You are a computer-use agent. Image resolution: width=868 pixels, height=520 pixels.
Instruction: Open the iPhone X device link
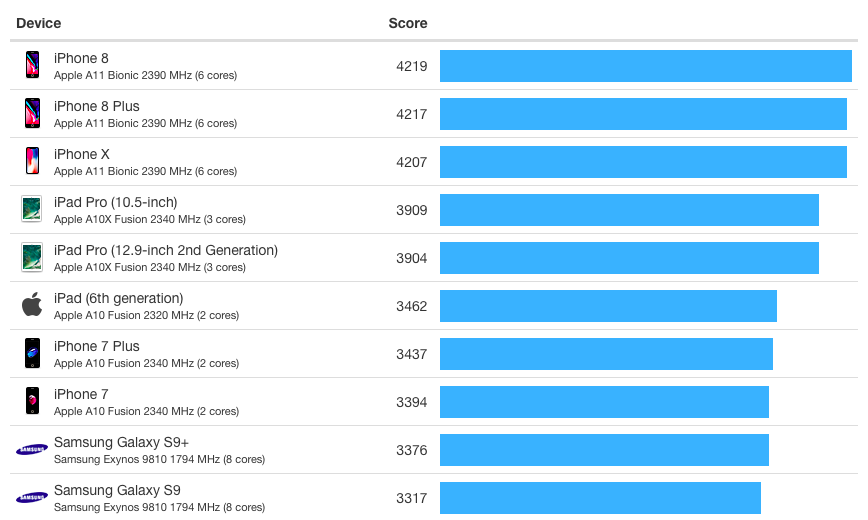pos(82,155)
